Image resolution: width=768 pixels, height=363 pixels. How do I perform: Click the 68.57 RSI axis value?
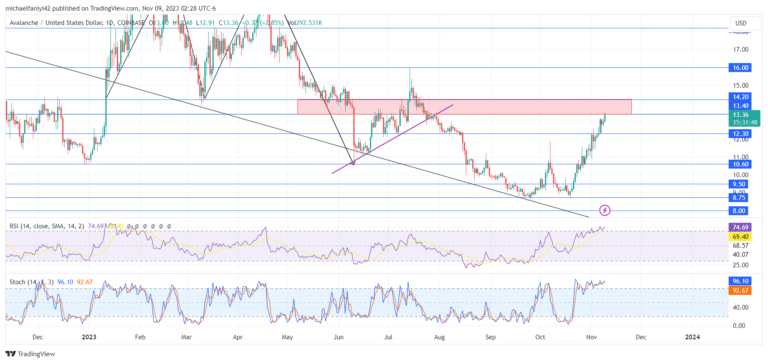740,245
